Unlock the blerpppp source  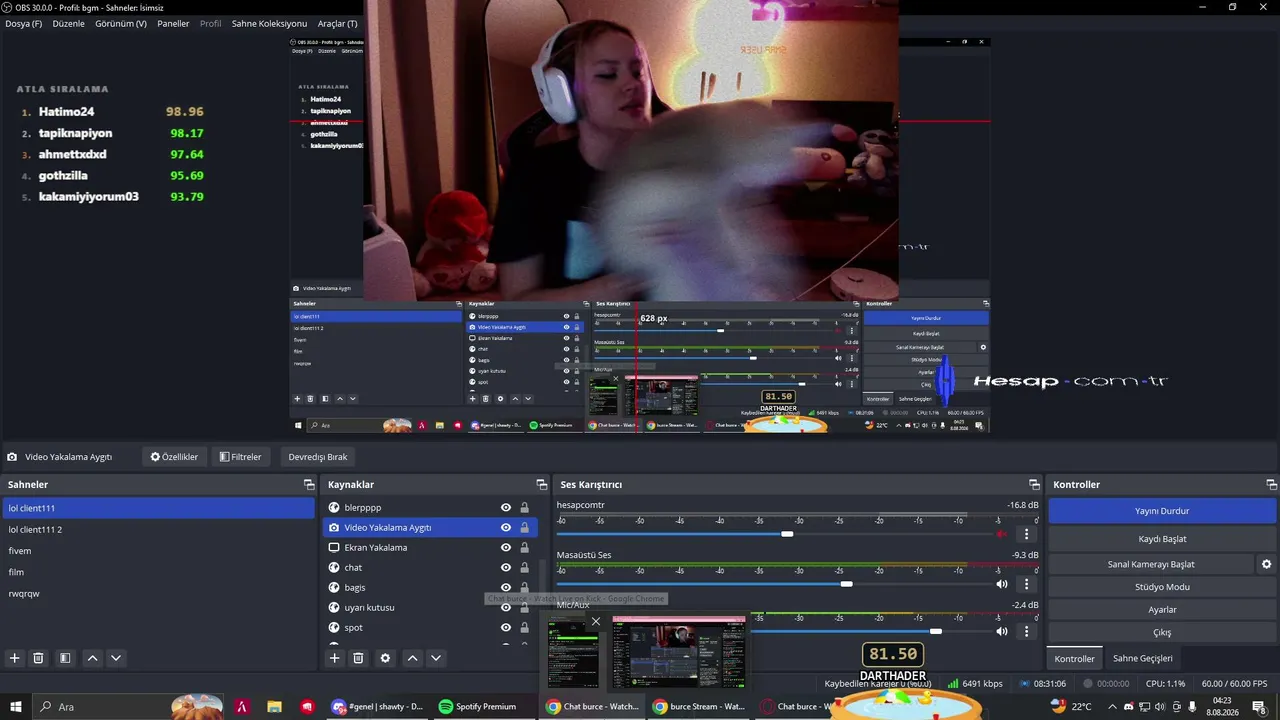524,508
